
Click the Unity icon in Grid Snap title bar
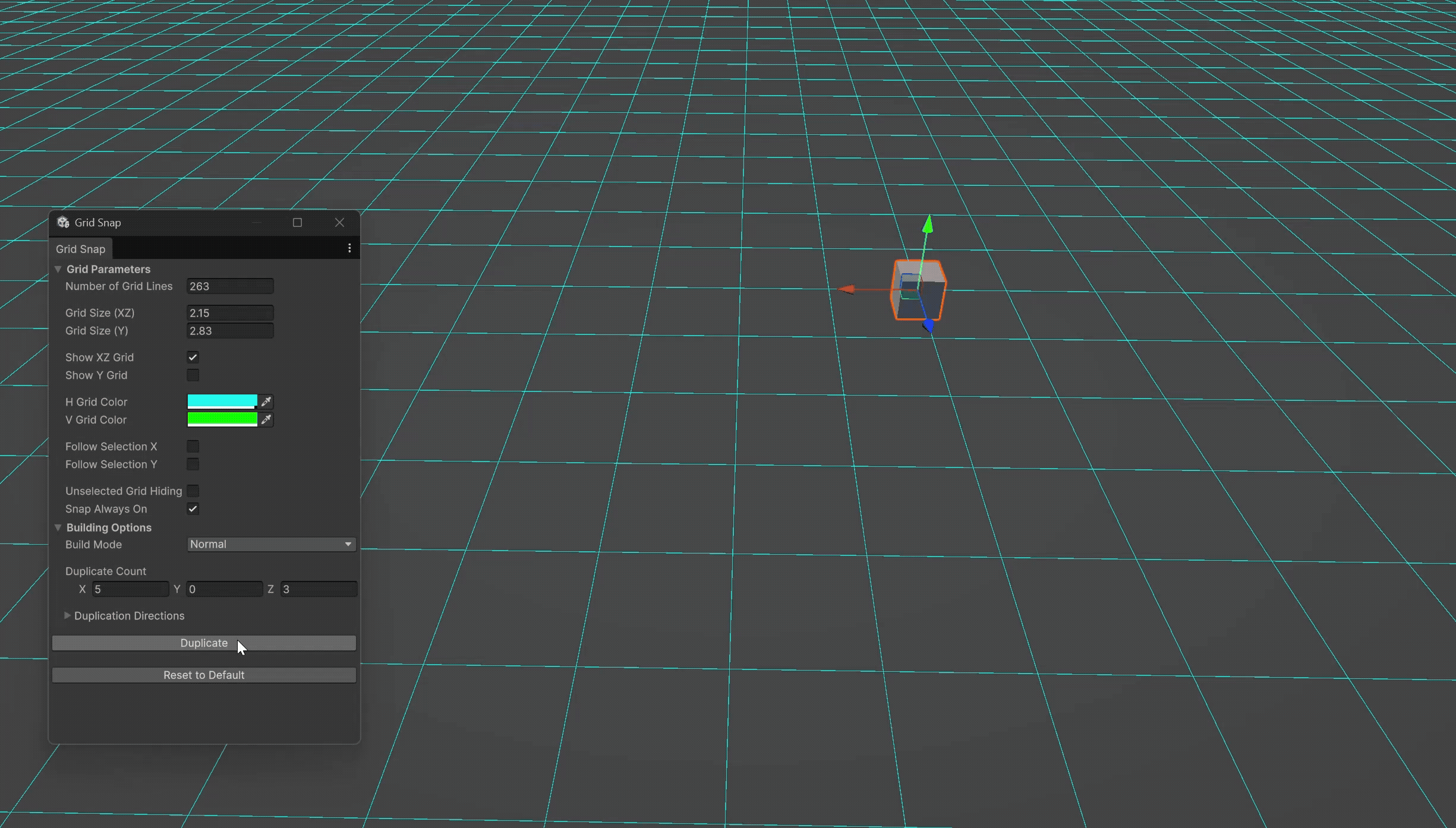coord(63,222)
